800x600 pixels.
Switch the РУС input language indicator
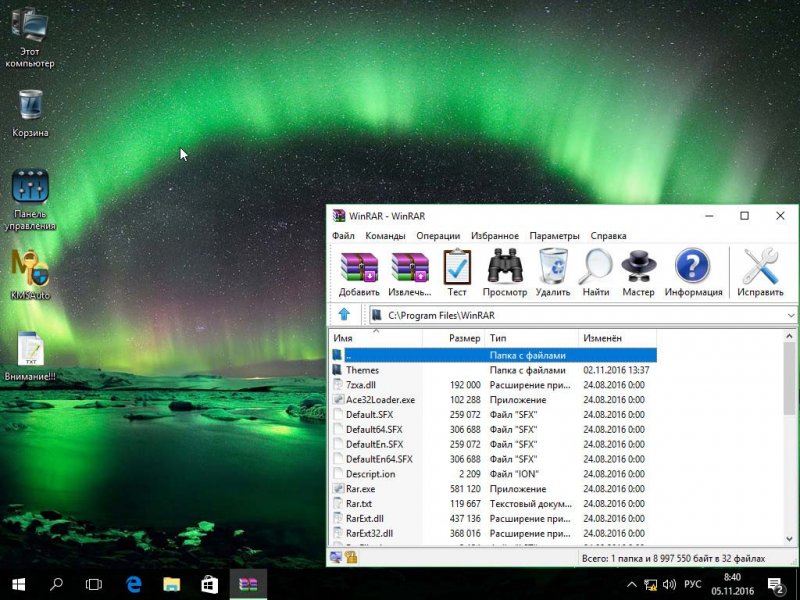692,584
